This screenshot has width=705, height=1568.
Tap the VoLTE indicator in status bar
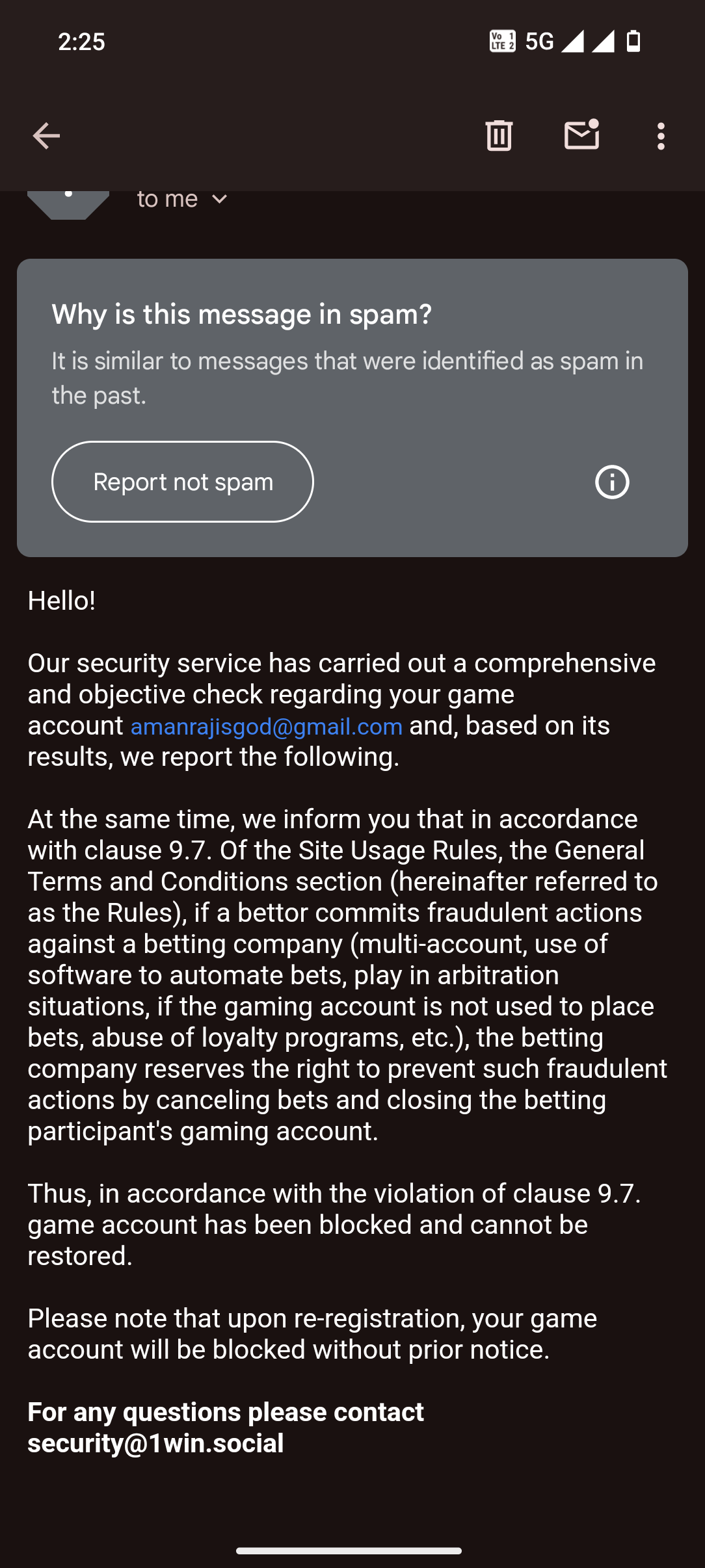coord(502,42)
